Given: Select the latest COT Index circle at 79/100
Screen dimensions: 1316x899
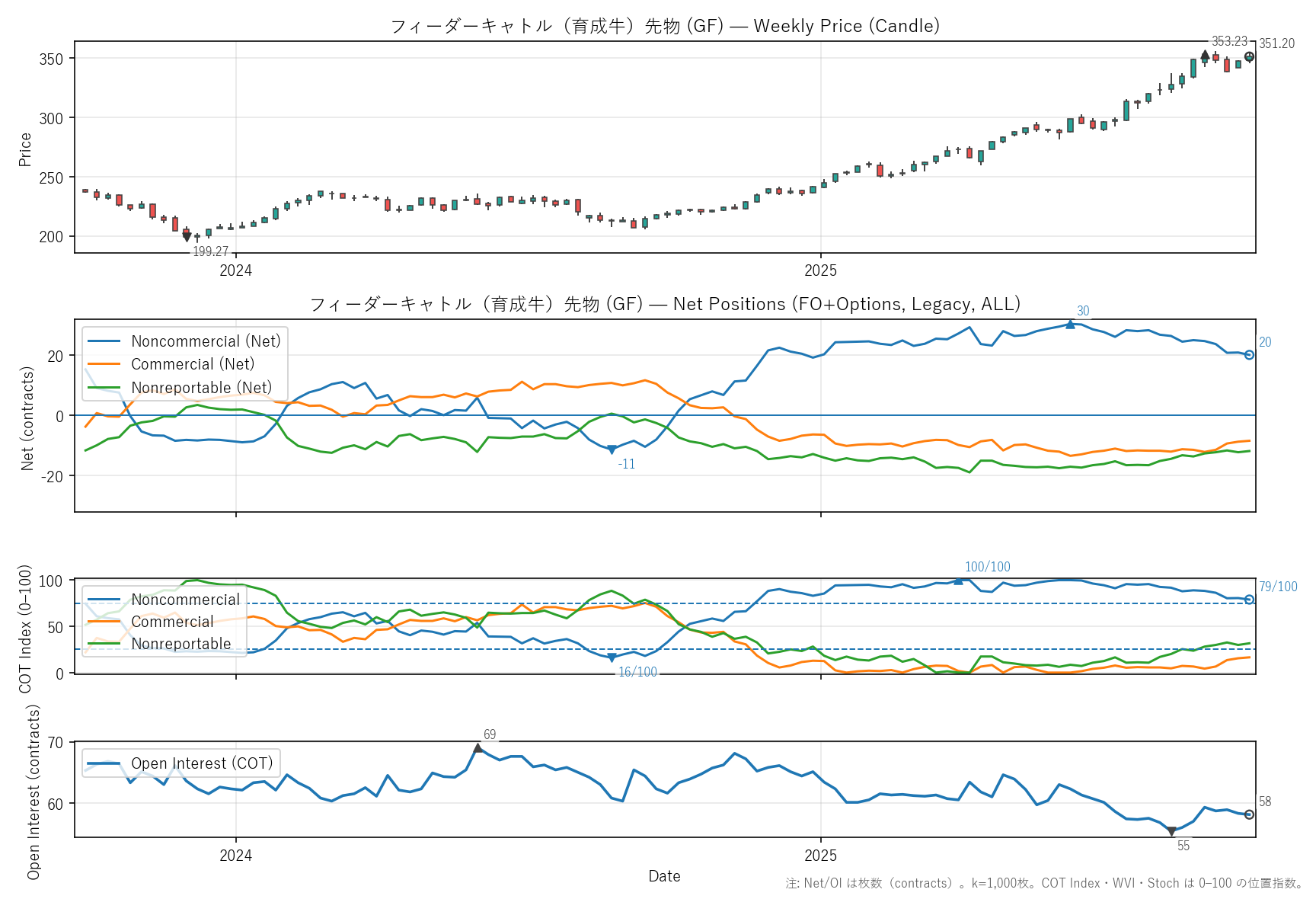Looking at the screenshot, I should 1249,600.
